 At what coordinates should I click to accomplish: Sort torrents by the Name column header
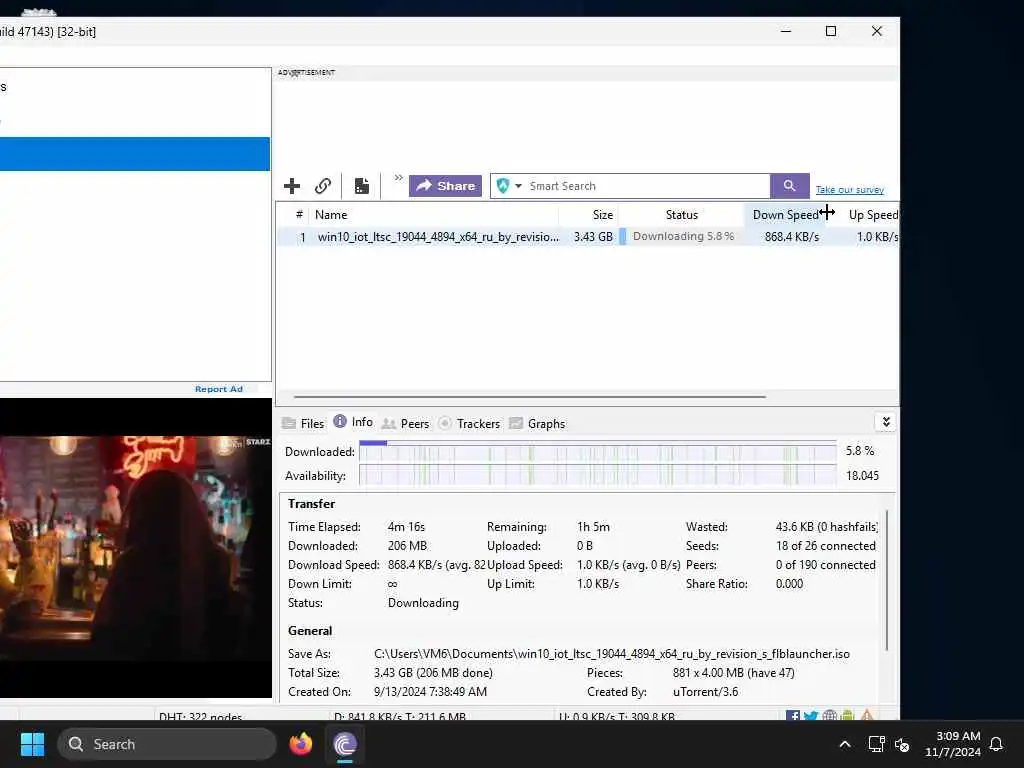[434, 214]
